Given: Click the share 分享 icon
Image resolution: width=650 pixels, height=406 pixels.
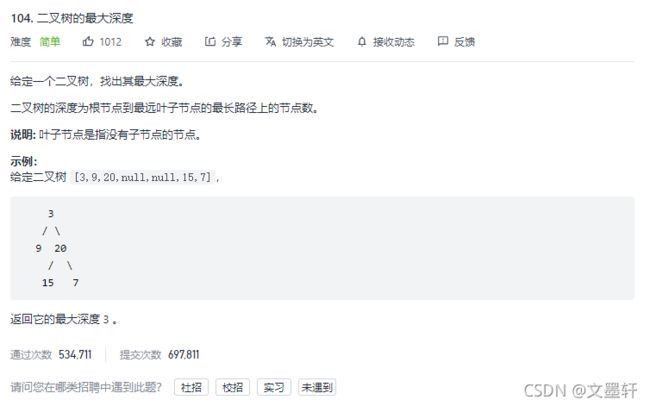Looking at the screenshot, I should point(210,41).
